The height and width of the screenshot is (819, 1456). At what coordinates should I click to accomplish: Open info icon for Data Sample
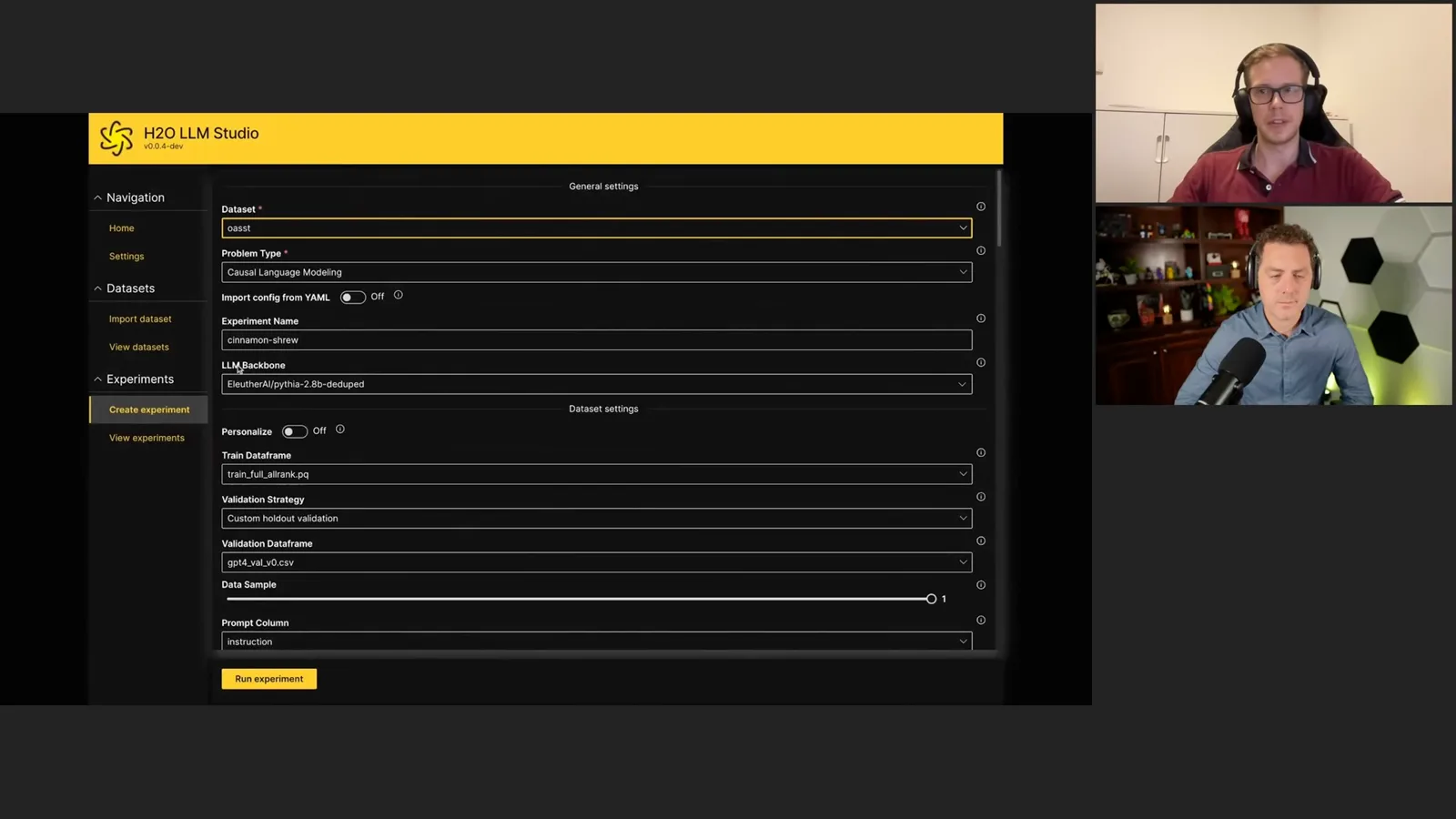[x=981, y=585]
